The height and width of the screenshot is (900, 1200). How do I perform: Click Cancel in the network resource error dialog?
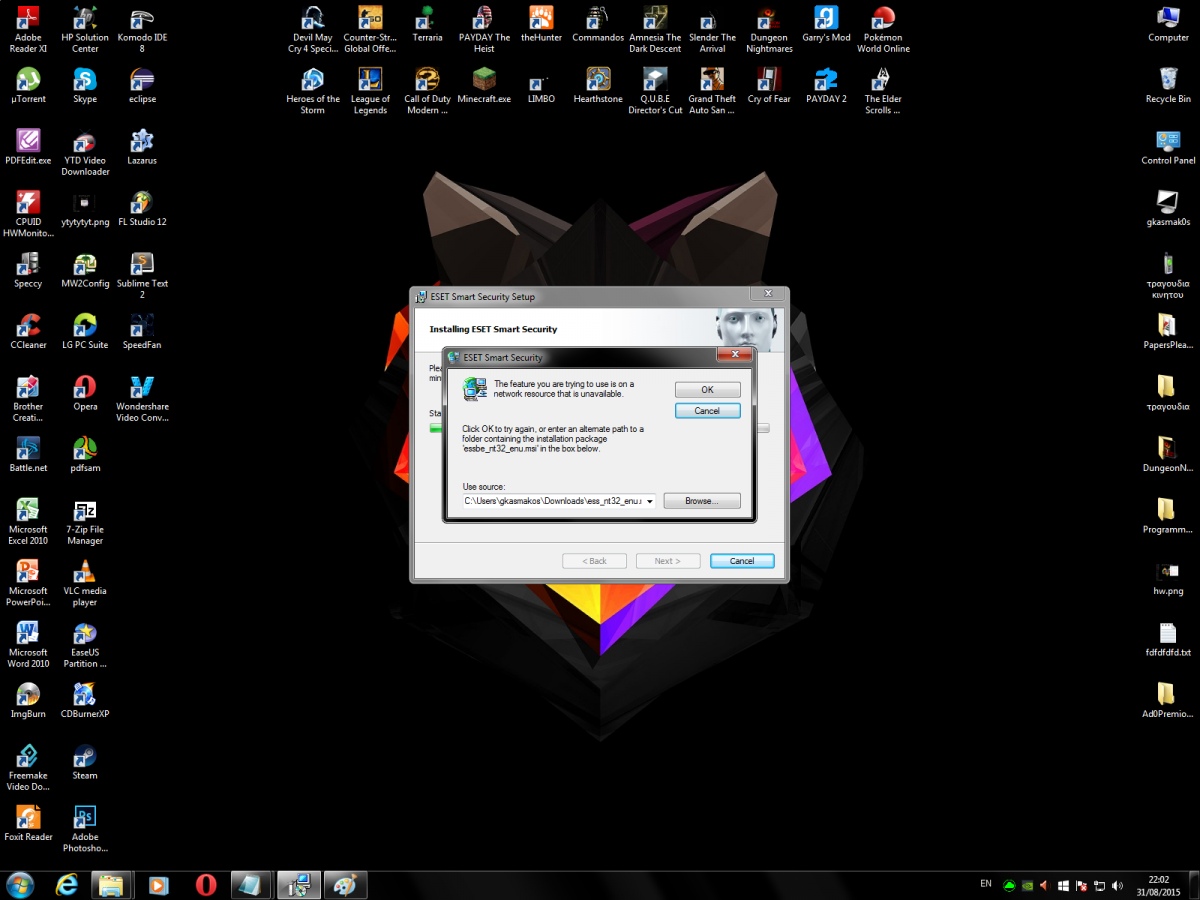tap(707, 411)
